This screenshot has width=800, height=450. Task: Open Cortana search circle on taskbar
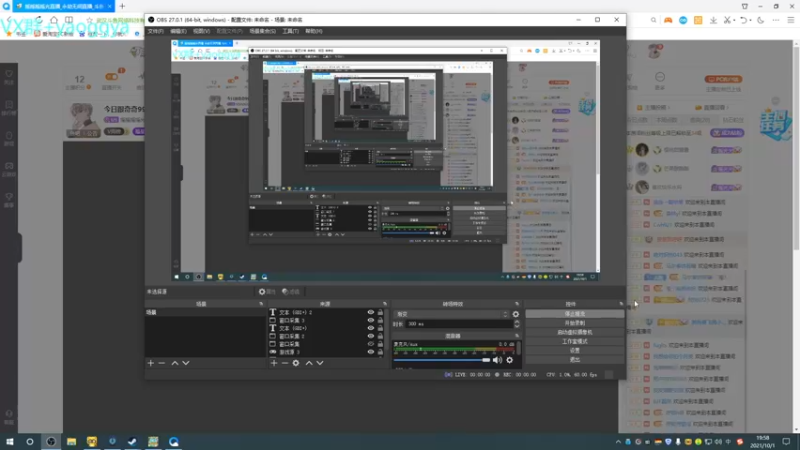[x=30, y=442]
